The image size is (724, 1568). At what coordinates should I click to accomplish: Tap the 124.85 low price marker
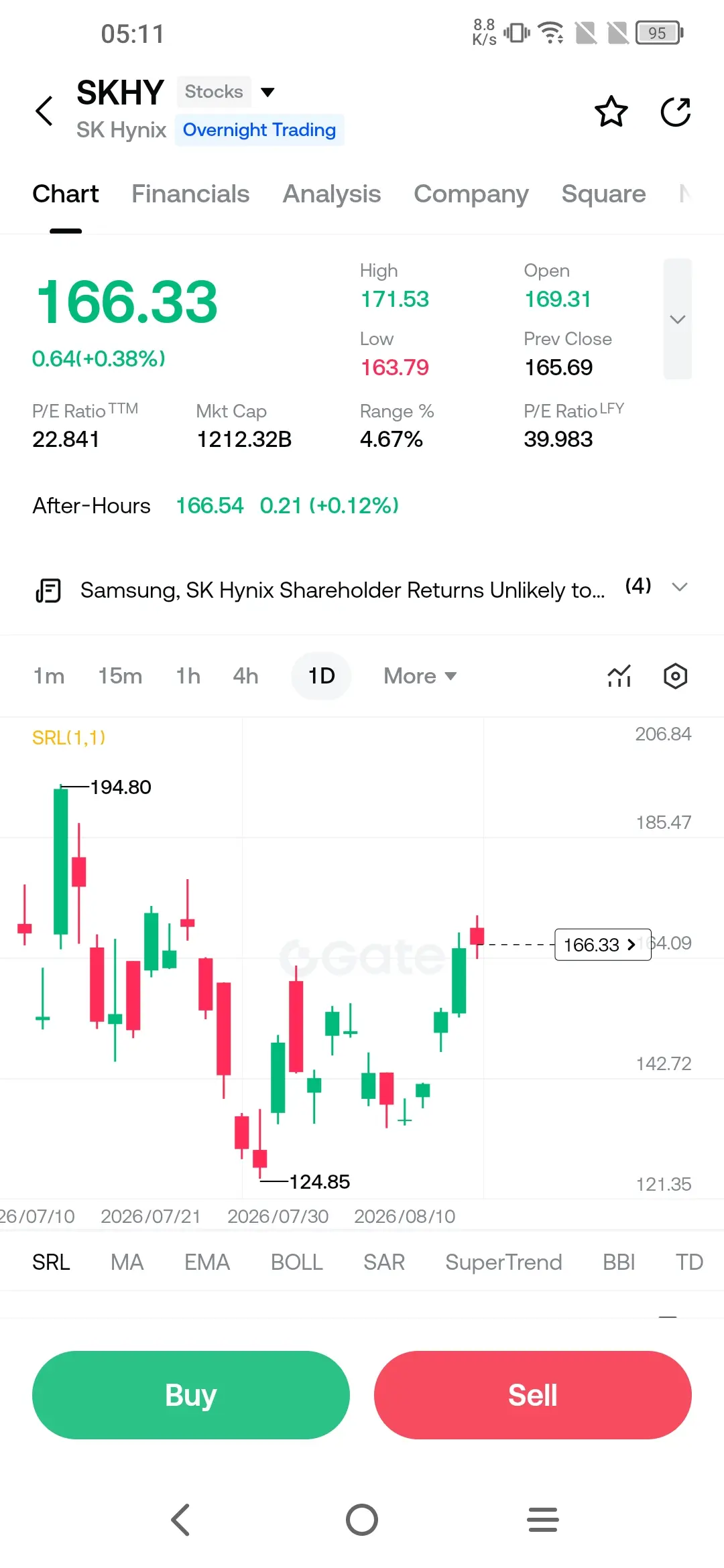click(x=319, y=1181)
